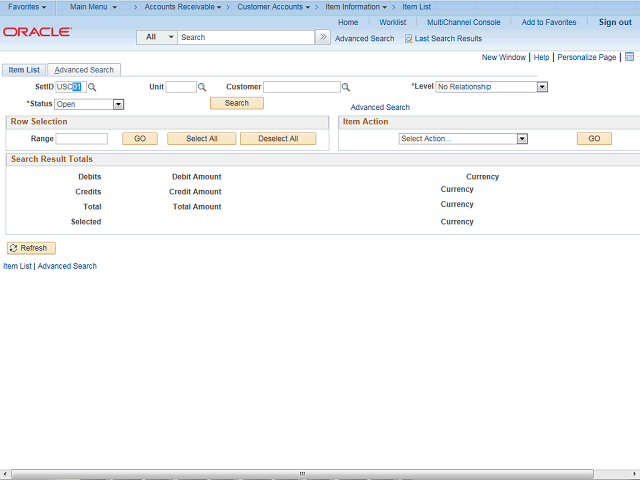Expand the Status dropdown
The height and width of the screenshot is (480, 640).
118,104
